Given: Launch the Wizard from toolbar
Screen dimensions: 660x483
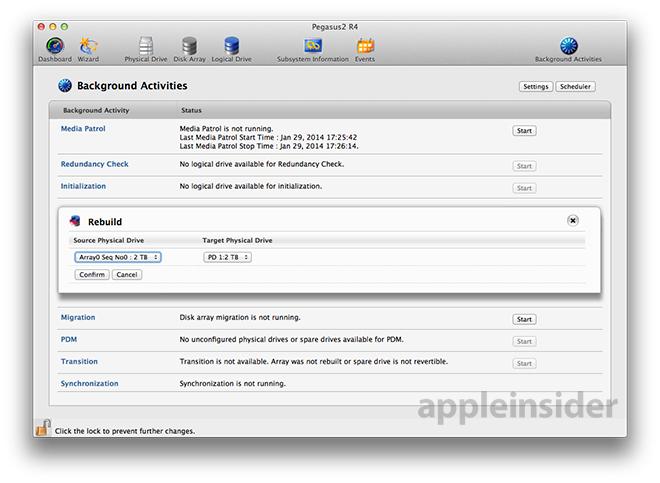Looking at the screenshot, I should pyautogui.click(x=88, y=50).
